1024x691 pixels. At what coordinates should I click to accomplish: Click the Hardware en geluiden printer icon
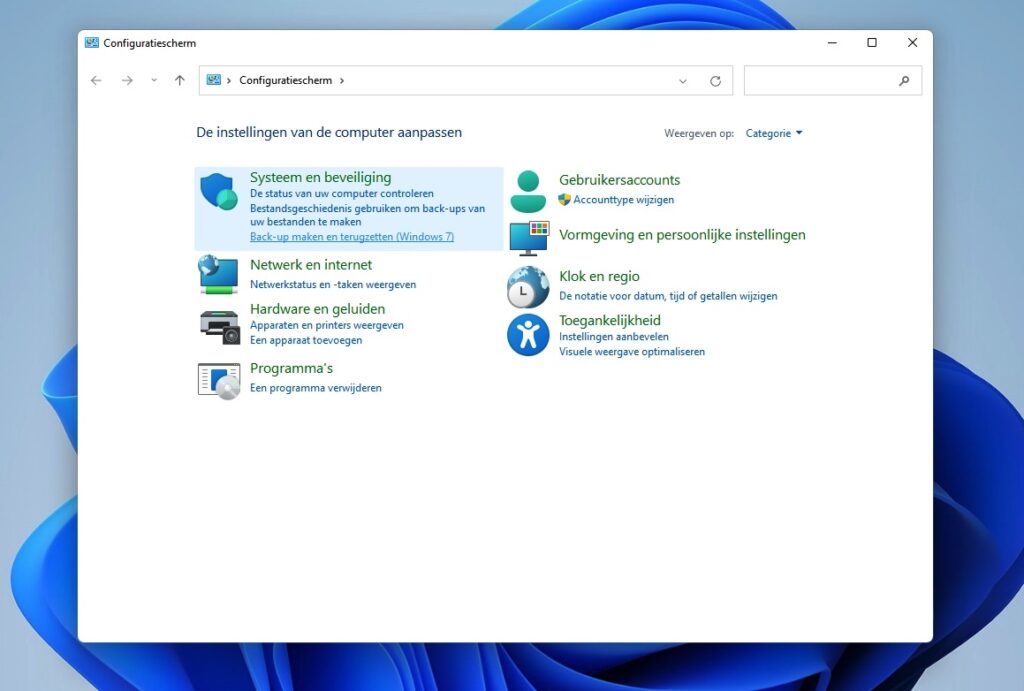pos(219,327)
